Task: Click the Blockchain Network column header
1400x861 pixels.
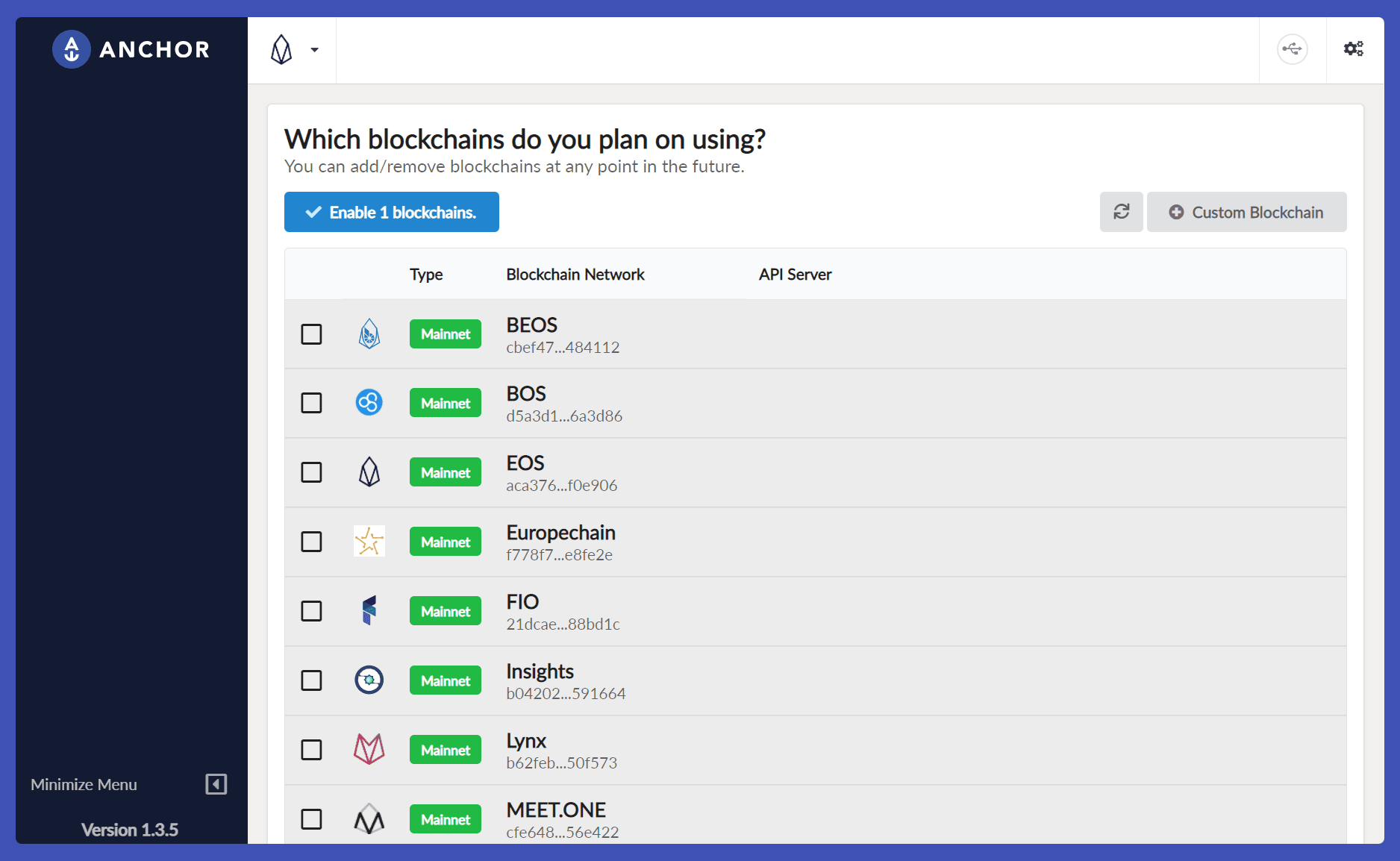Action: point(575,275)
